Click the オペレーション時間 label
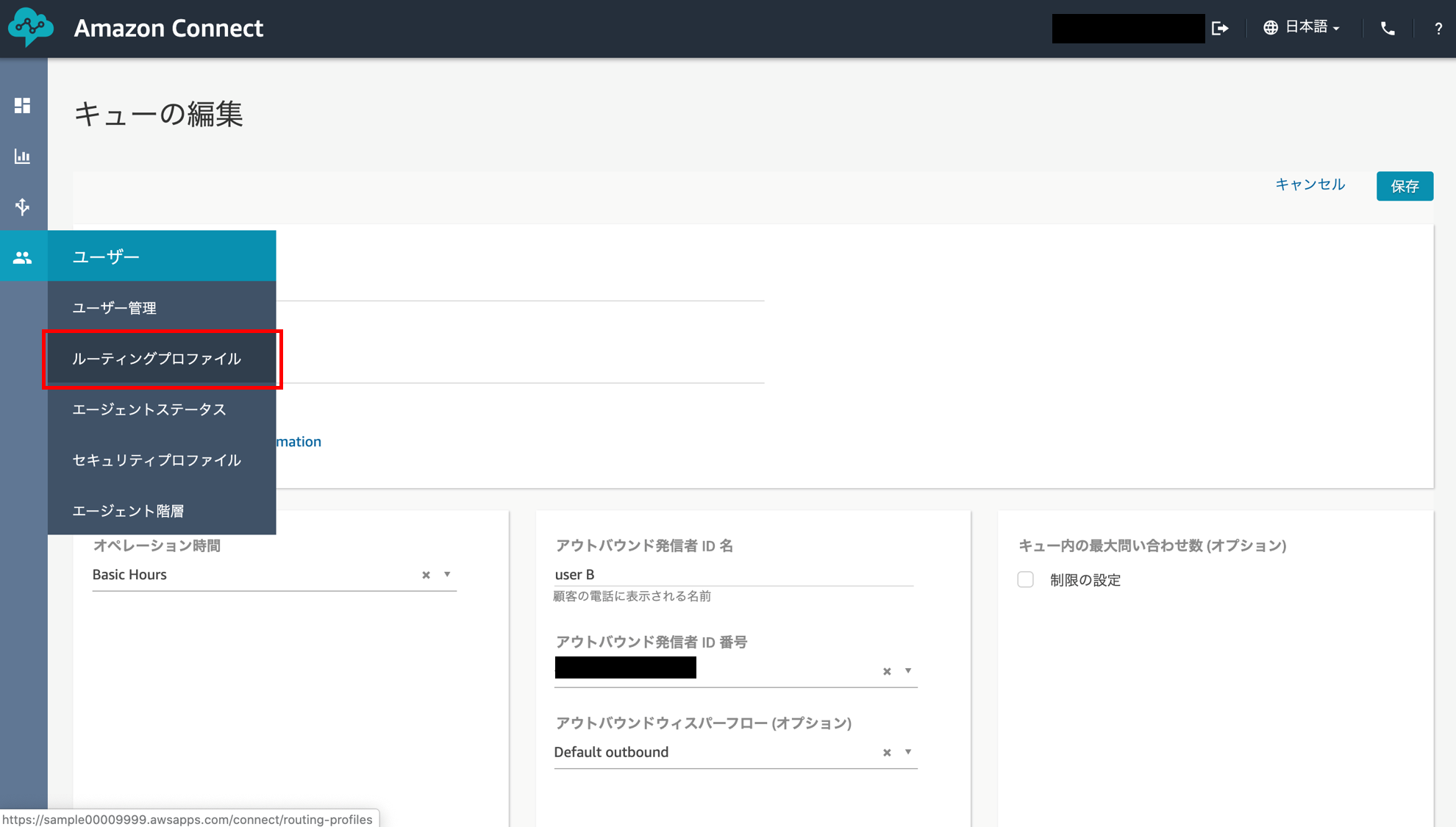 [x=157, y=545]
